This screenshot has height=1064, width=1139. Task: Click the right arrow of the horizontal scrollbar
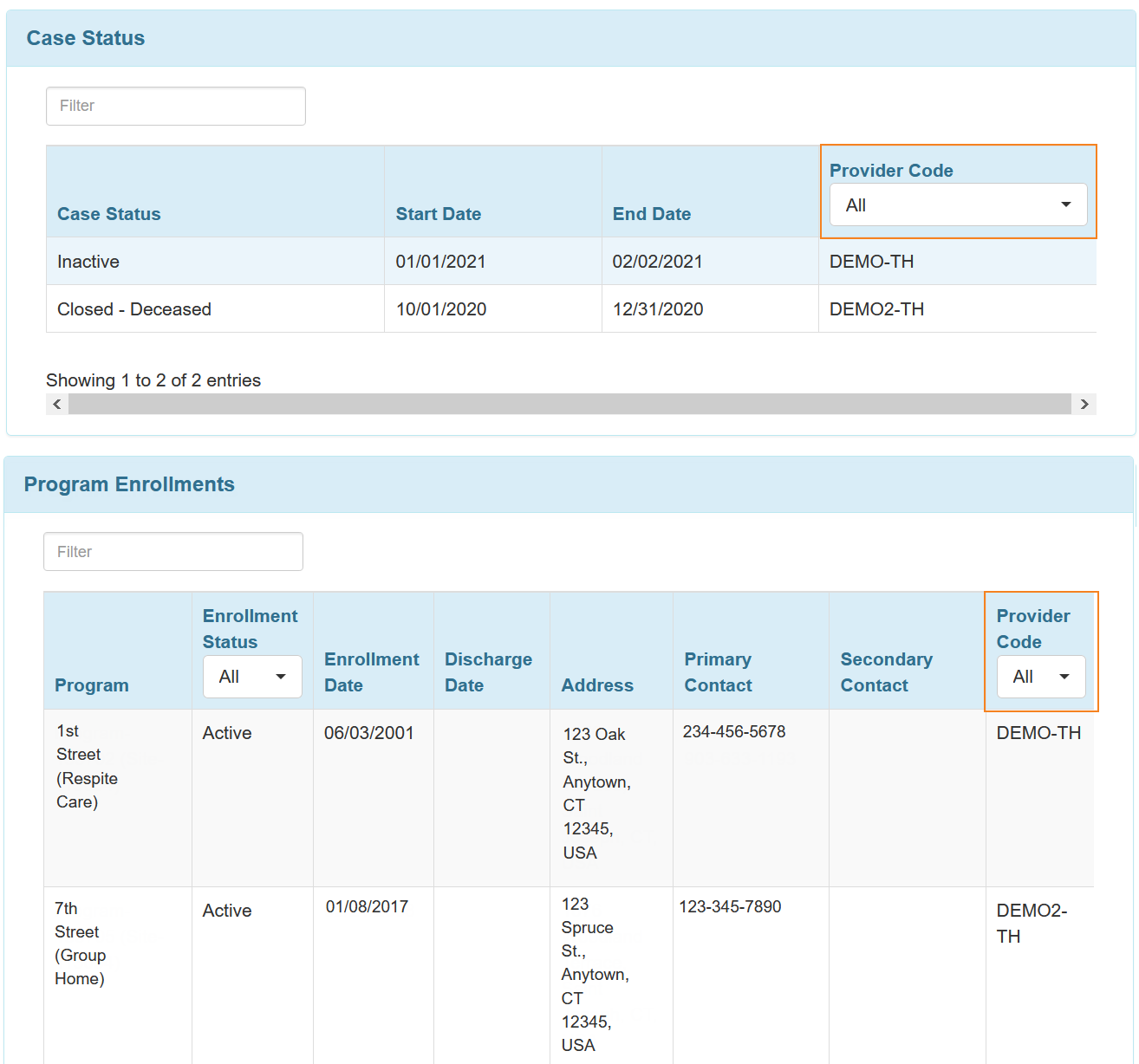(x=1084, y=405)
